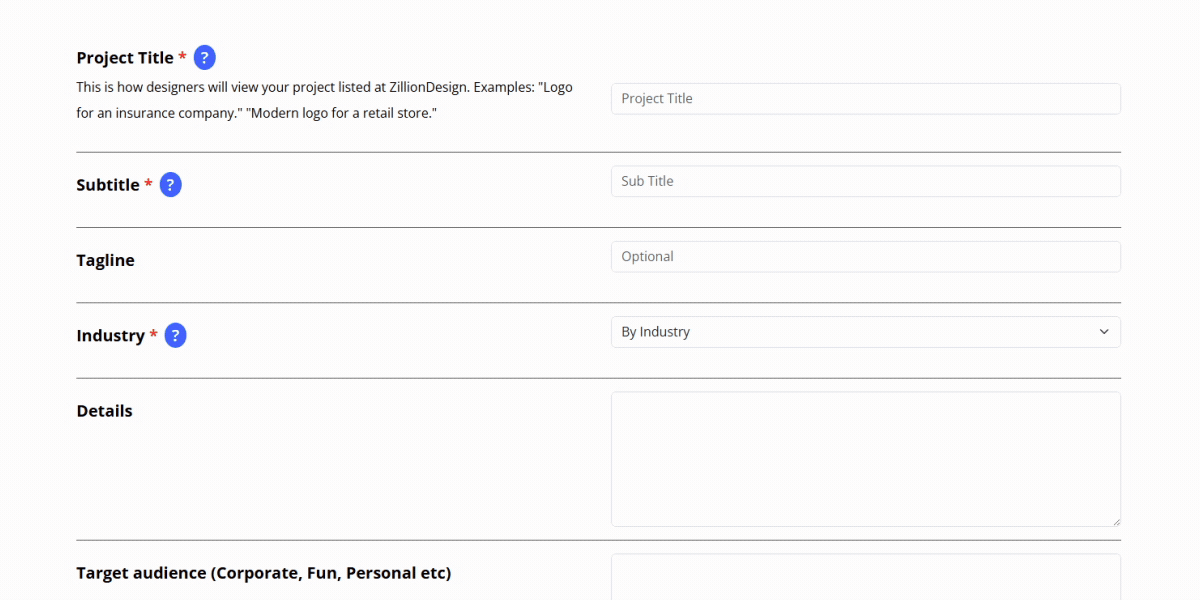Click the red asterisk beside Industry
The width and height of the screenshot is (1200, 600).
153,336
